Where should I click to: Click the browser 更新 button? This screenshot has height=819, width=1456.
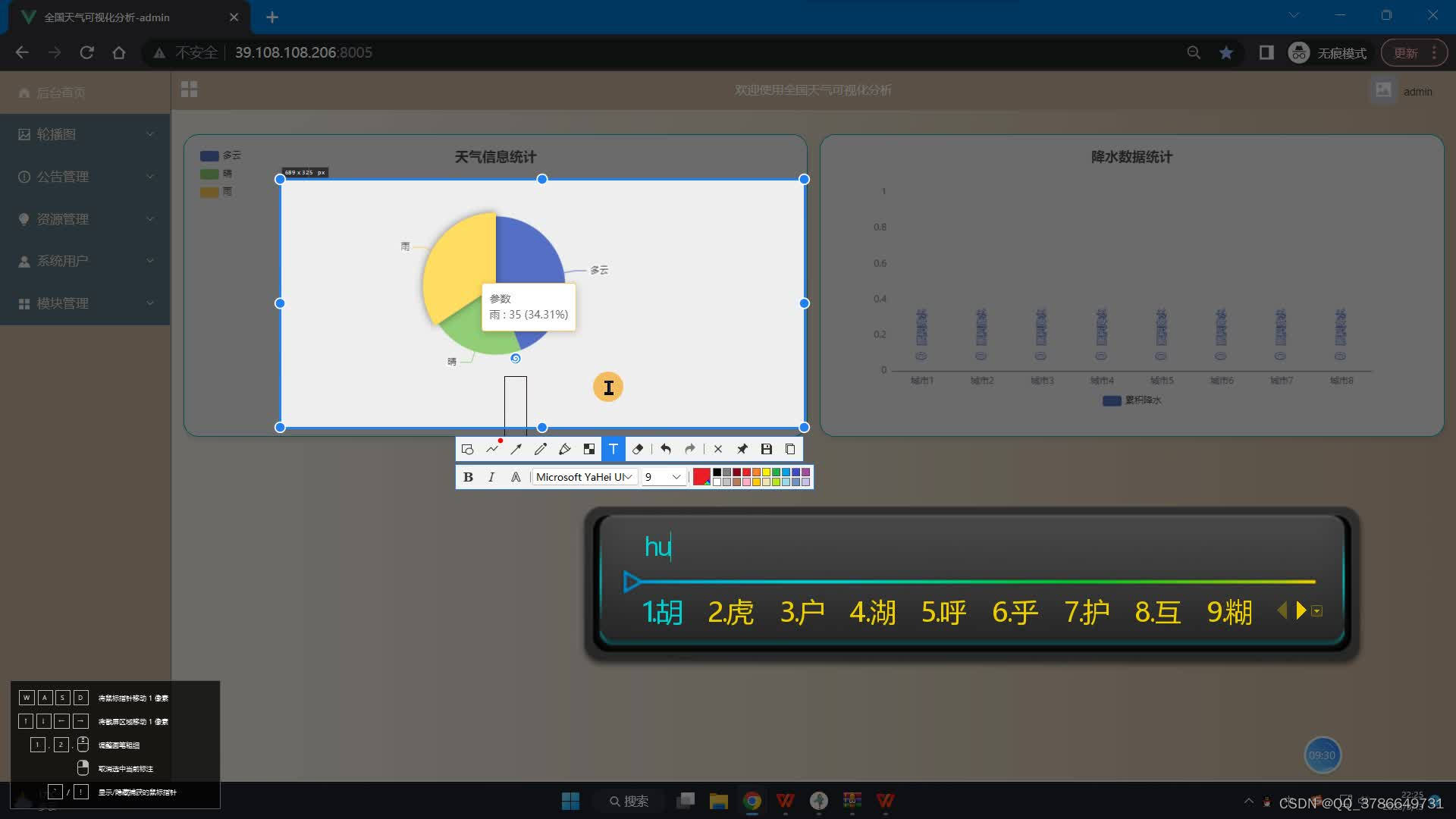tap(1415, 52)
